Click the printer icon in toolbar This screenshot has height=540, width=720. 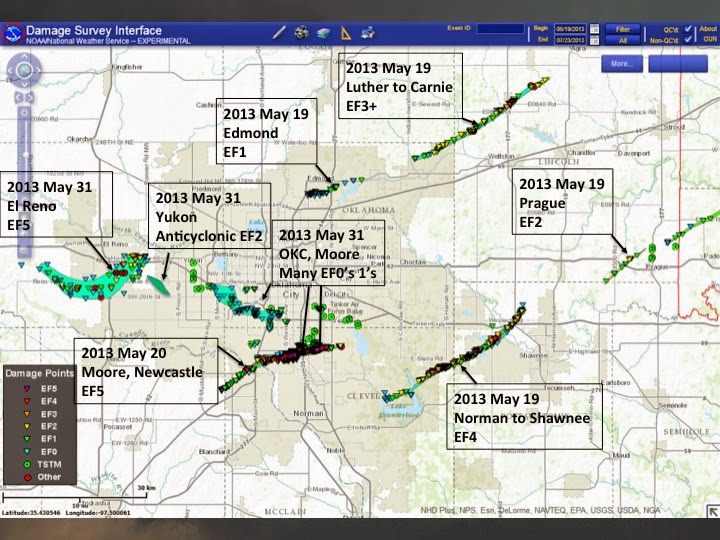tap(368, 33)
